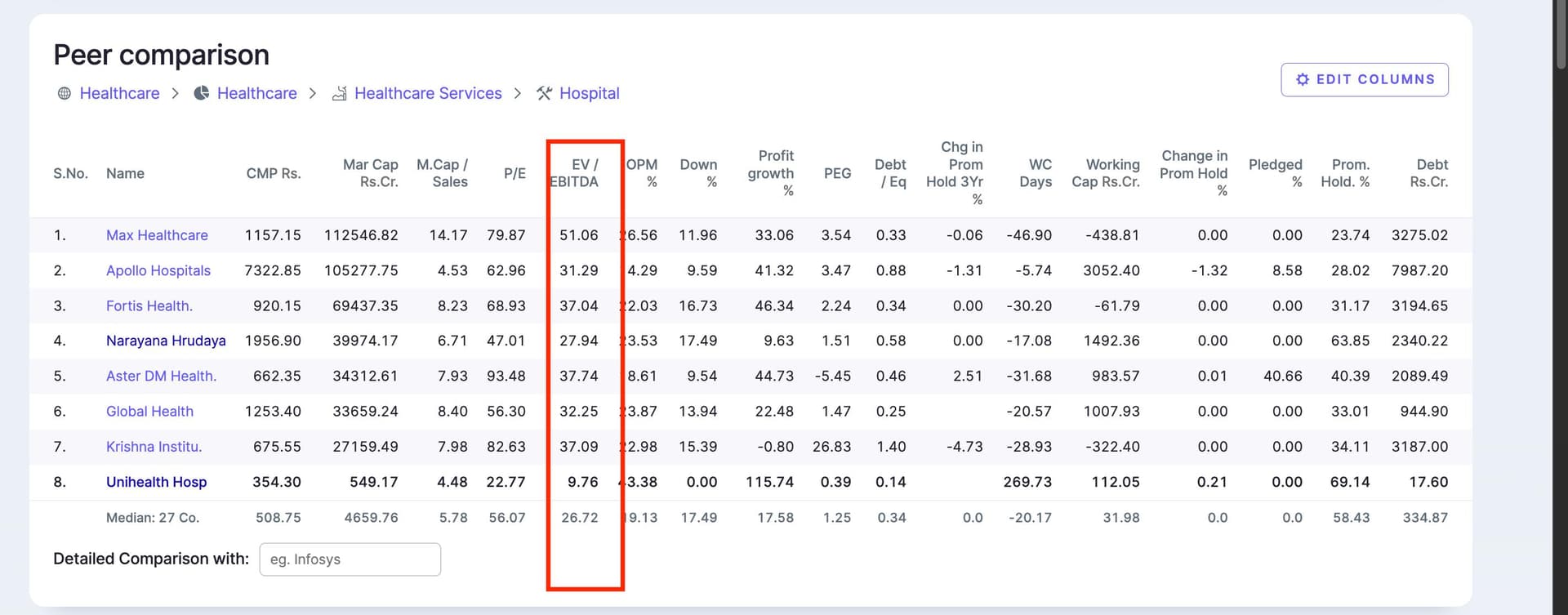
Task: Click the first breadcrumb chevron arrow
Action: tap(176, 93)
